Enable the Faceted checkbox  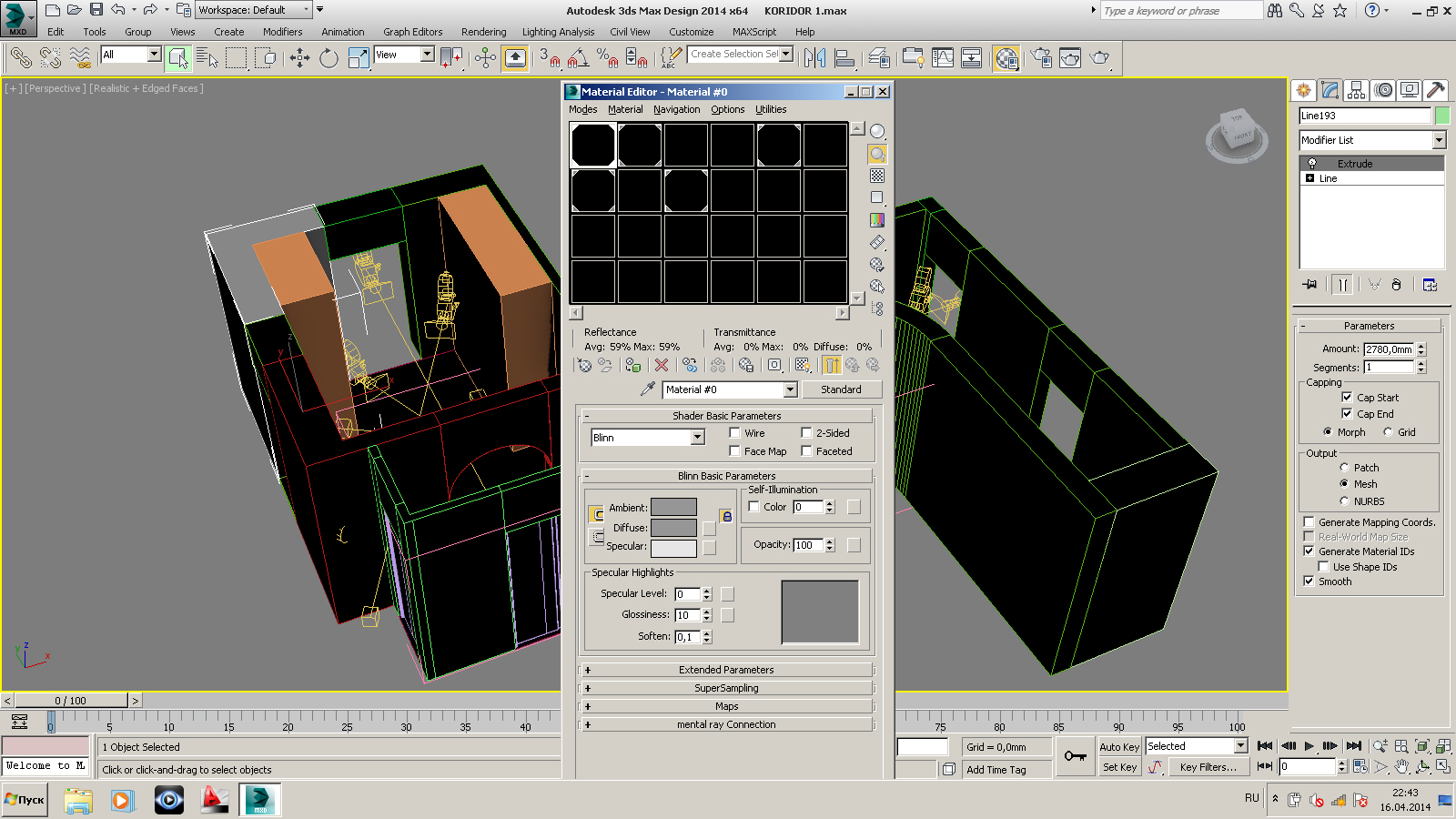pos(806,451)
